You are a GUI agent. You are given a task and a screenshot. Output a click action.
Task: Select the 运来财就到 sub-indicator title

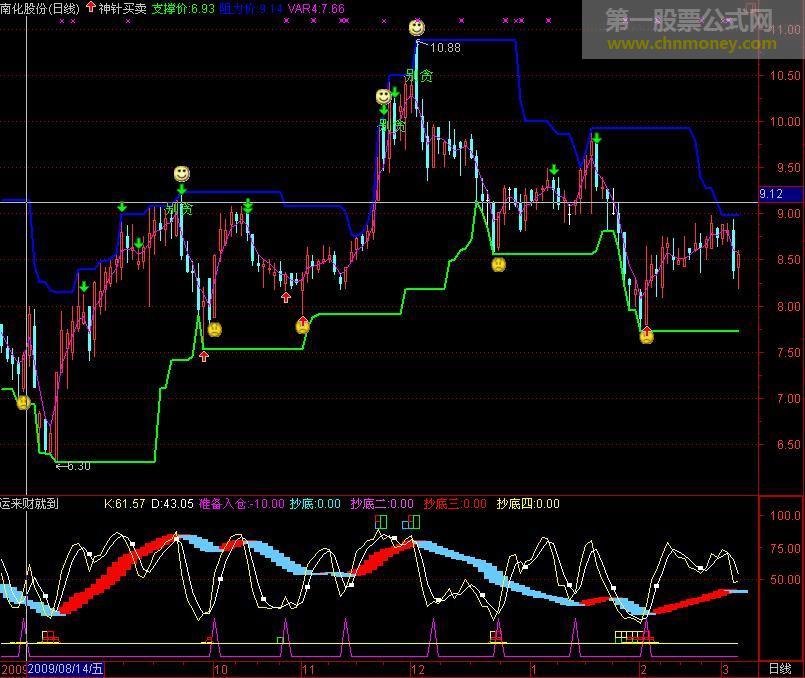click(30, 504)
